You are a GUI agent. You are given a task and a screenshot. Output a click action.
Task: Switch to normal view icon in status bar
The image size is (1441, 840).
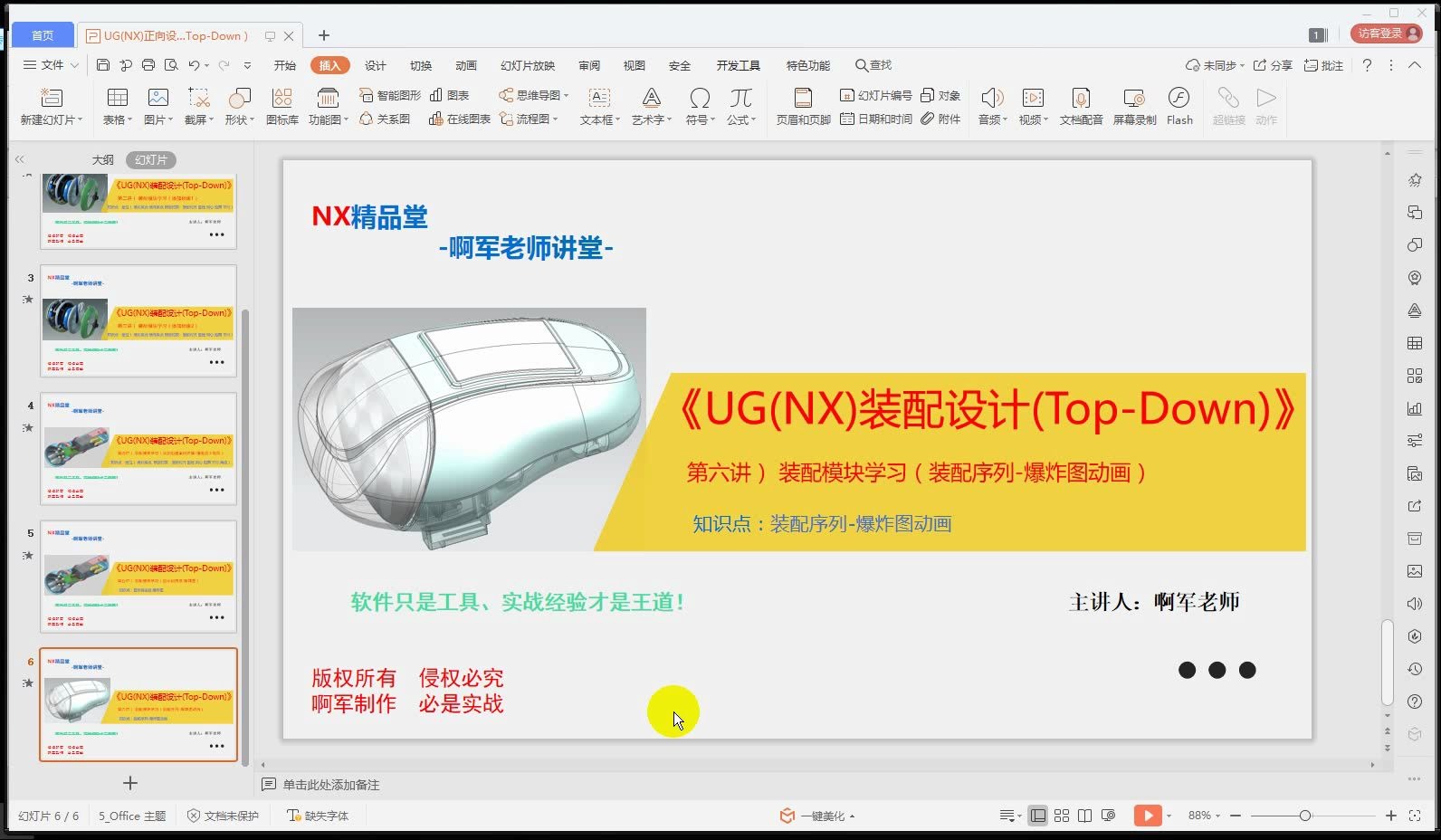point(1038,816)
